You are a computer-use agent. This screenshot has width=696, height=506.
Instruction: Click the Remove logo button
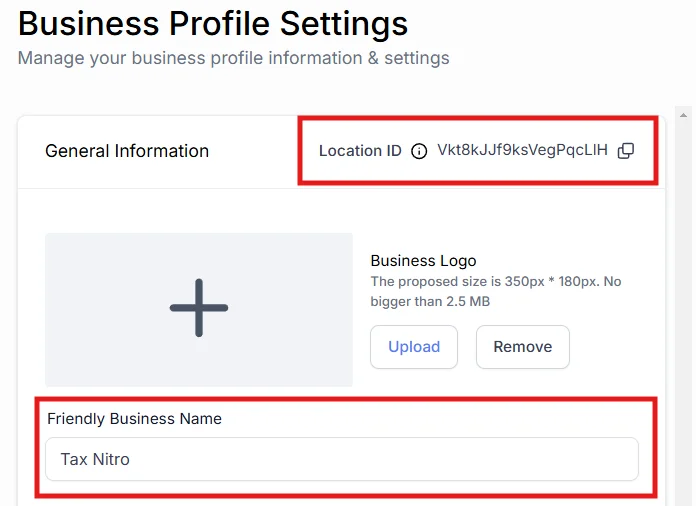(x=523, y=347)
